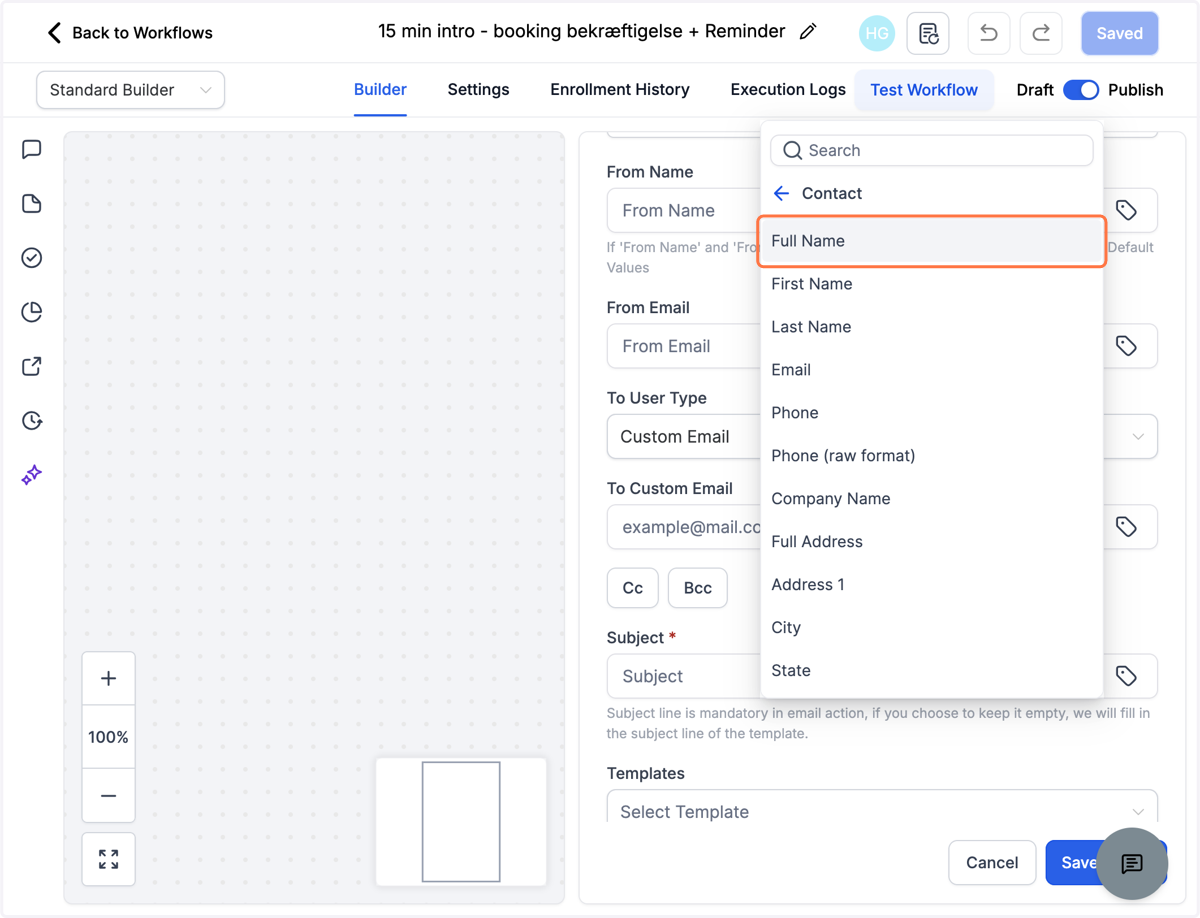This screenshot has height=918, width=1200.
Task: Open the external link sidebar icon
Action: 32,366
